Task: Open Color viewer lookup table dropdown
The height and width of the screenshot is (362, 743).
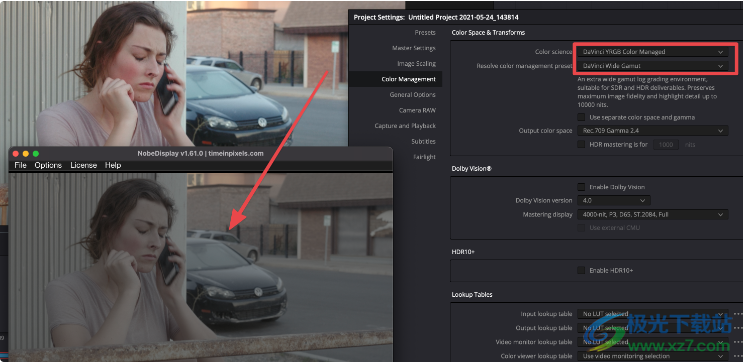Action: pos(652,356)
